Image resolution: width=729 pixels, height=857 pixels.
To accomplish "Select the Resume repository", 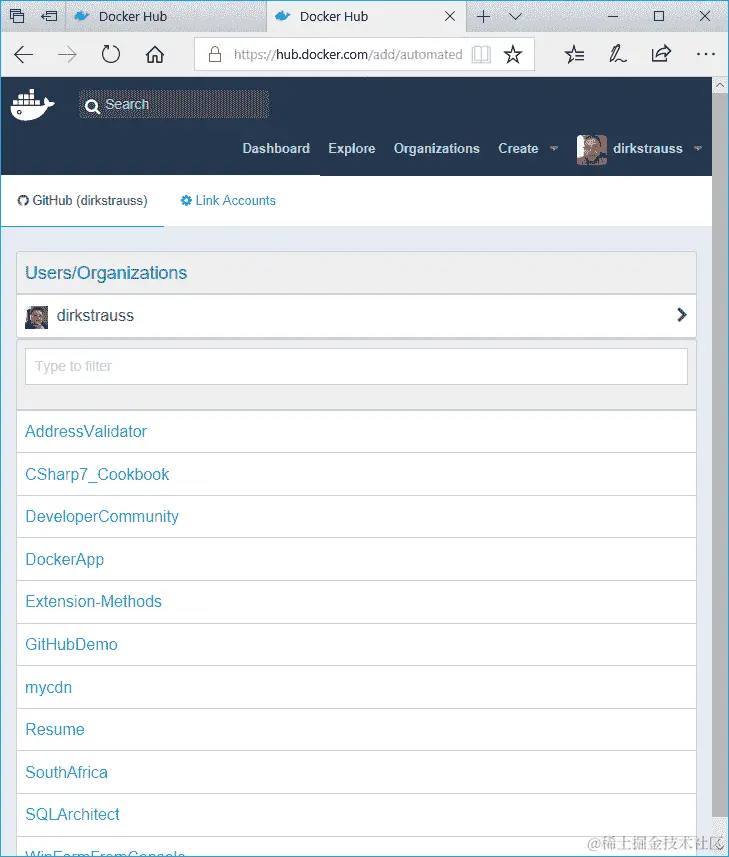I will click(55, 730).
